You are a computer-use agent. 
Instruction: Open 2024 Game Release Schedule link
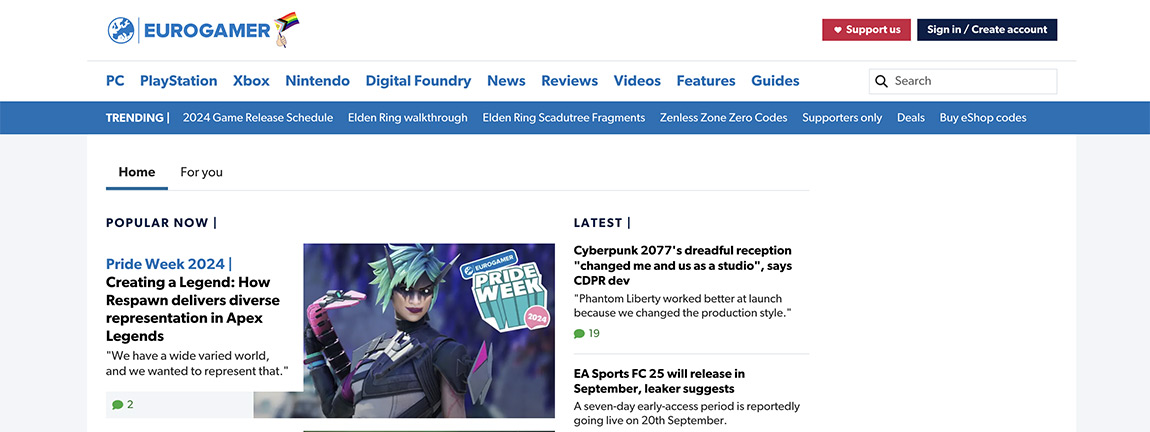click(257, 117)
